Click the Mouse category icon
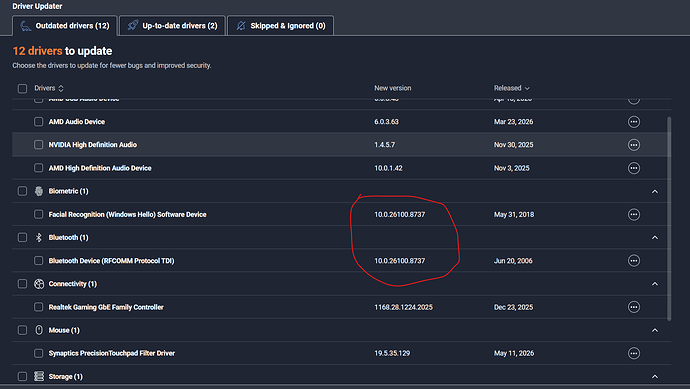This screenshot has height=389, width=690. (39, 330)
